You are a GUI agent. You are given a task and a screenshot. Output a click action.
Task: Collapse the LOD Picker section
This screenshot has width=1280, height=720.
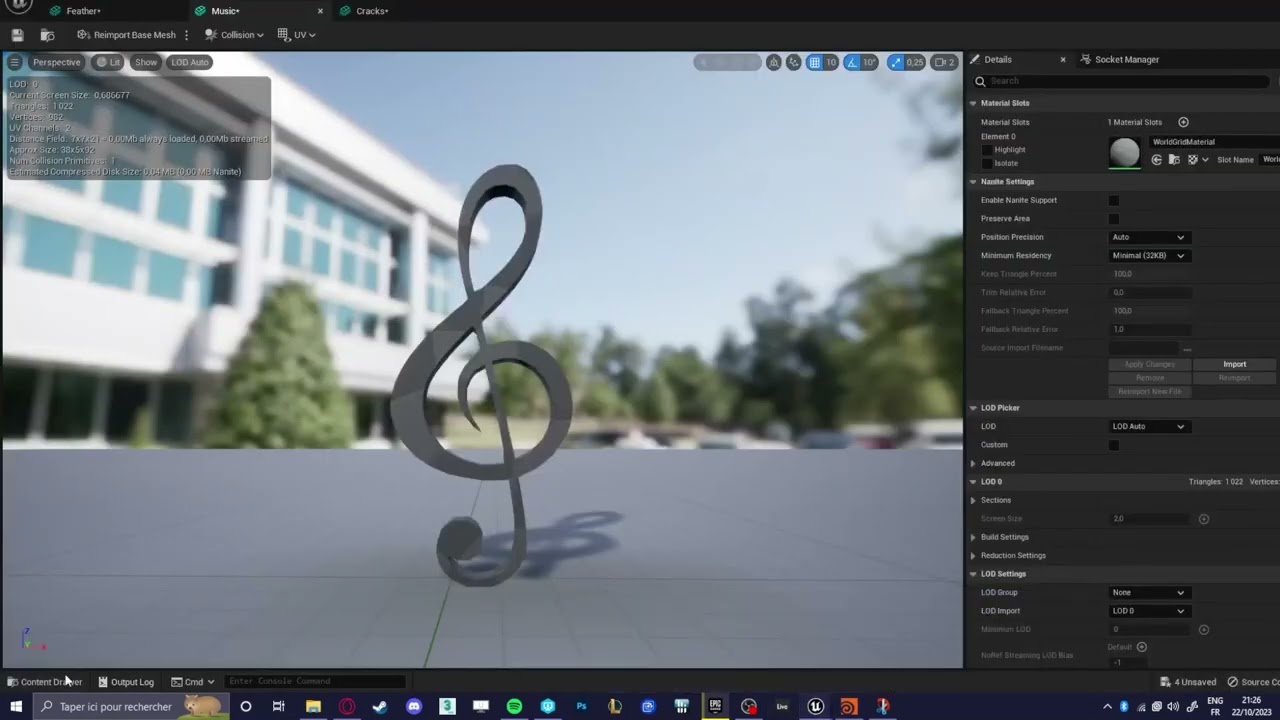click(973, 408)
